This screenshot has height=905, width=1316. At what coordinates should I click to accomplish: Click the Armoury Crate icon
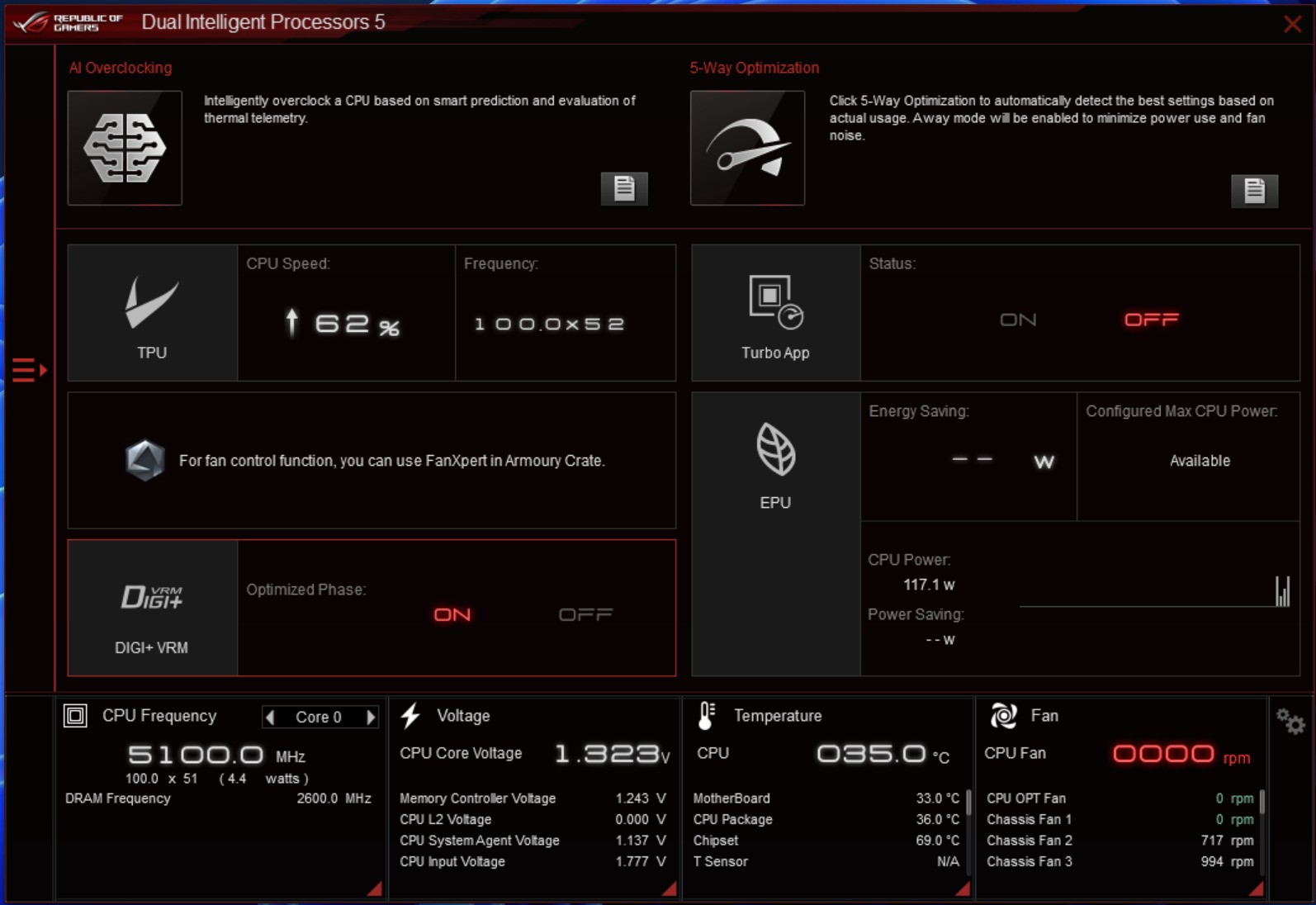coord(144,460)
